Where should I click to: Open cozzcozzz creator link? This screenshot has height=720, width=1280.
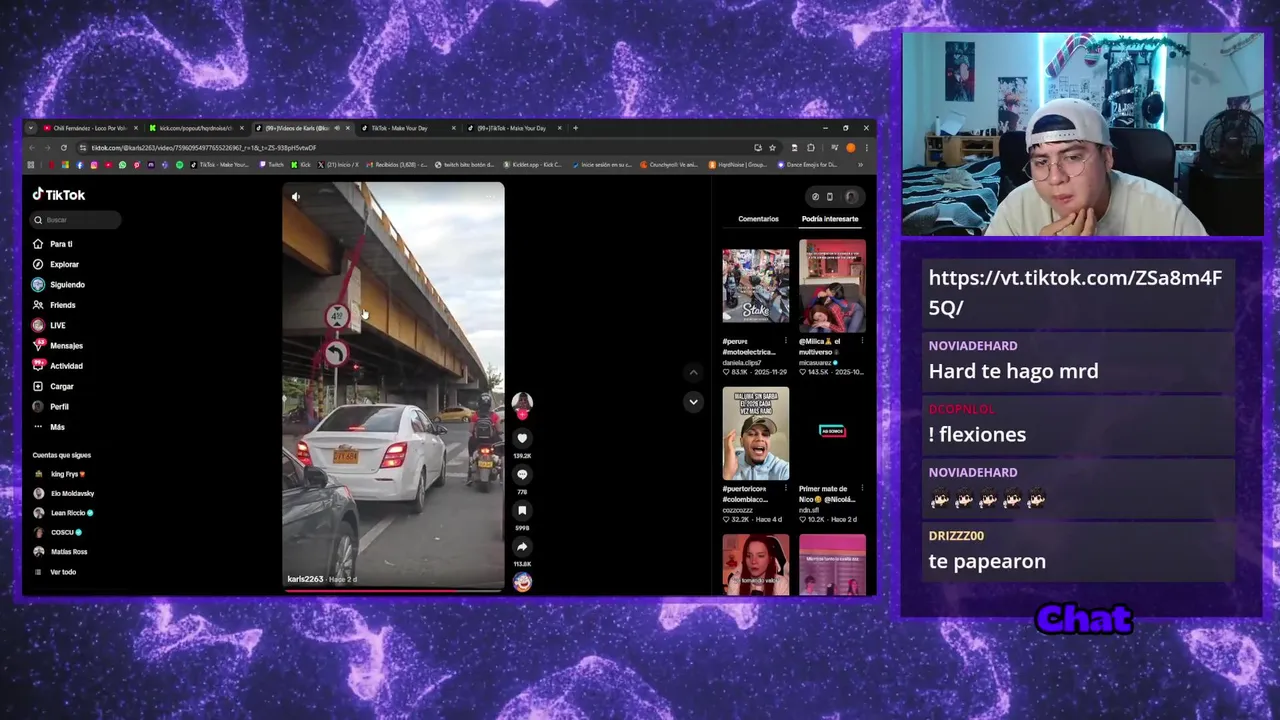740,510
